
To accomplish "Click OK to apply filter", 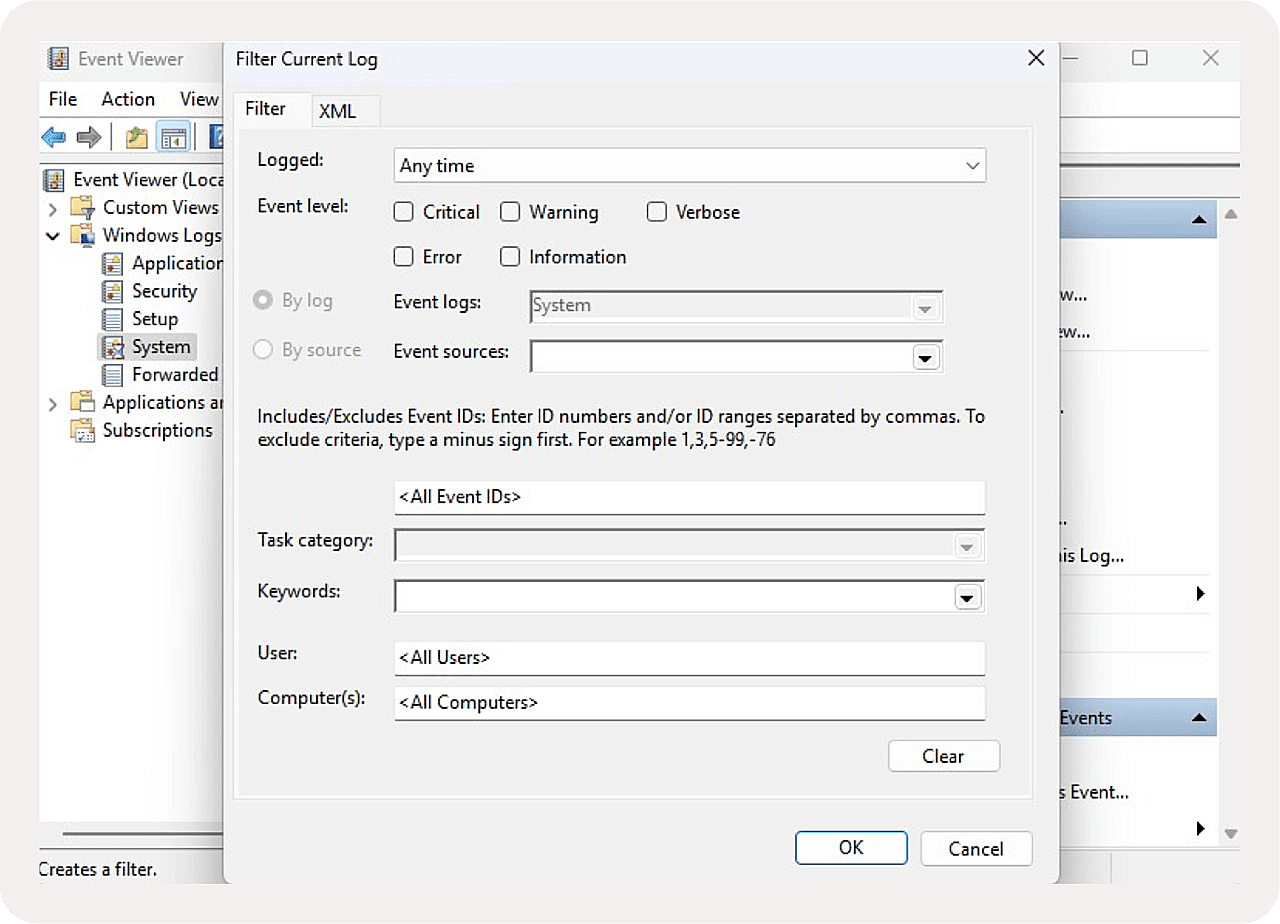I will (851, 848).
